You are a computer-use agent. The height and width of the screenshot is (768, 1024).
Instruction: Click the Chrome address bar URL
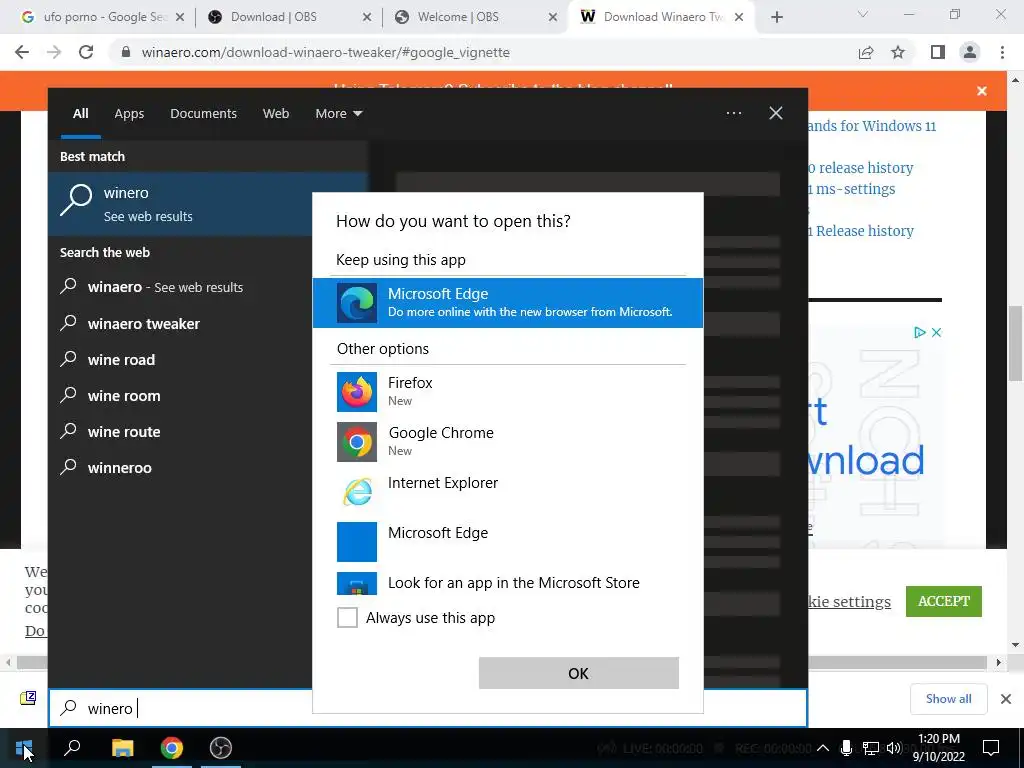pos(325,52)
